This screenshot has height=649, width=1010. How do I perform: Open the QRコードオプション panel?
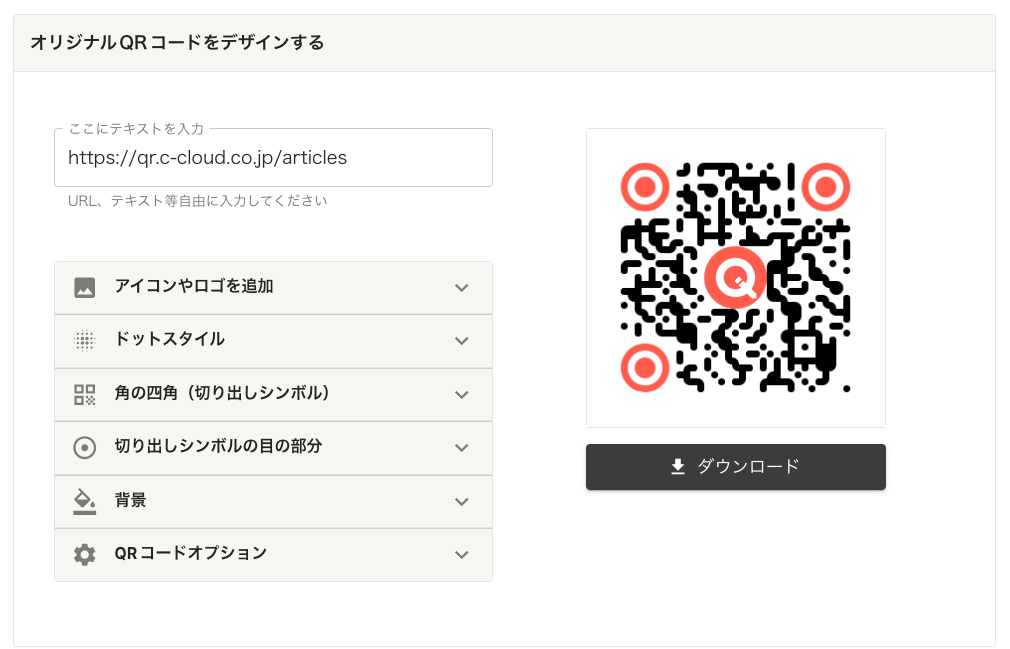tap(273, 555)
